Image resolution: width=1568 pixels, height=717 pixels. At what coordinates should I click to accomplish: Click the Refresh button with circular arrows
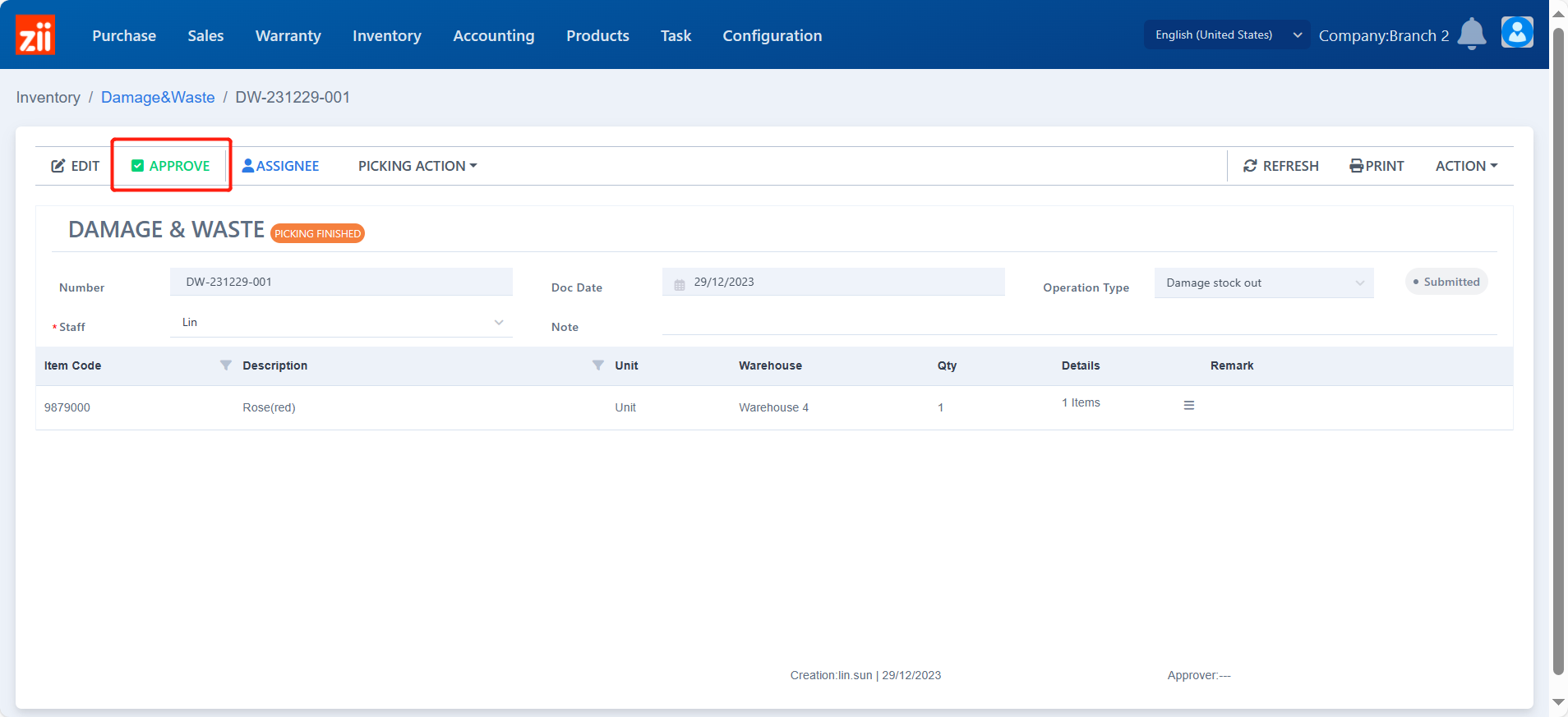(1280, 166)
